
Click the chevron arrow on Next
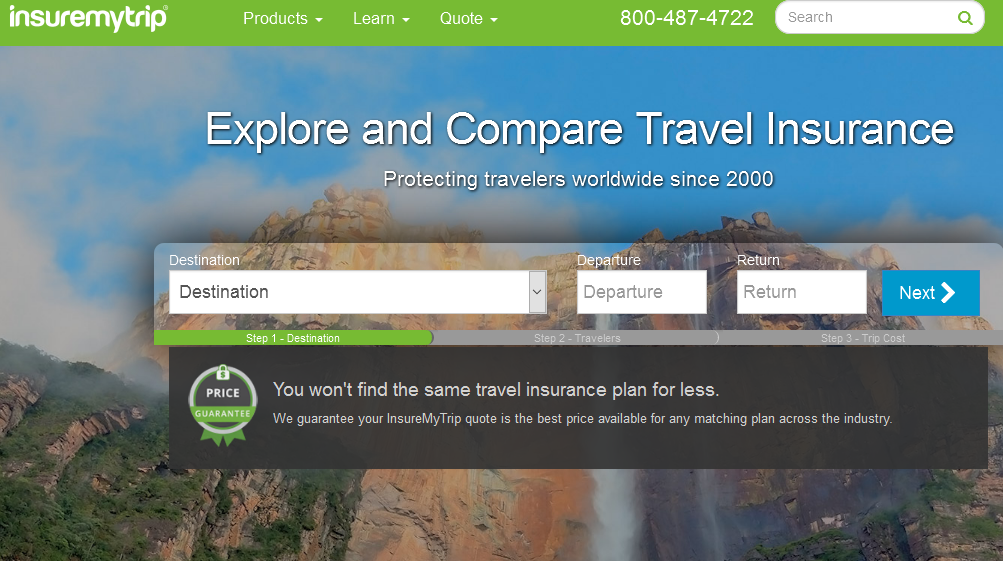coord(948,292)
